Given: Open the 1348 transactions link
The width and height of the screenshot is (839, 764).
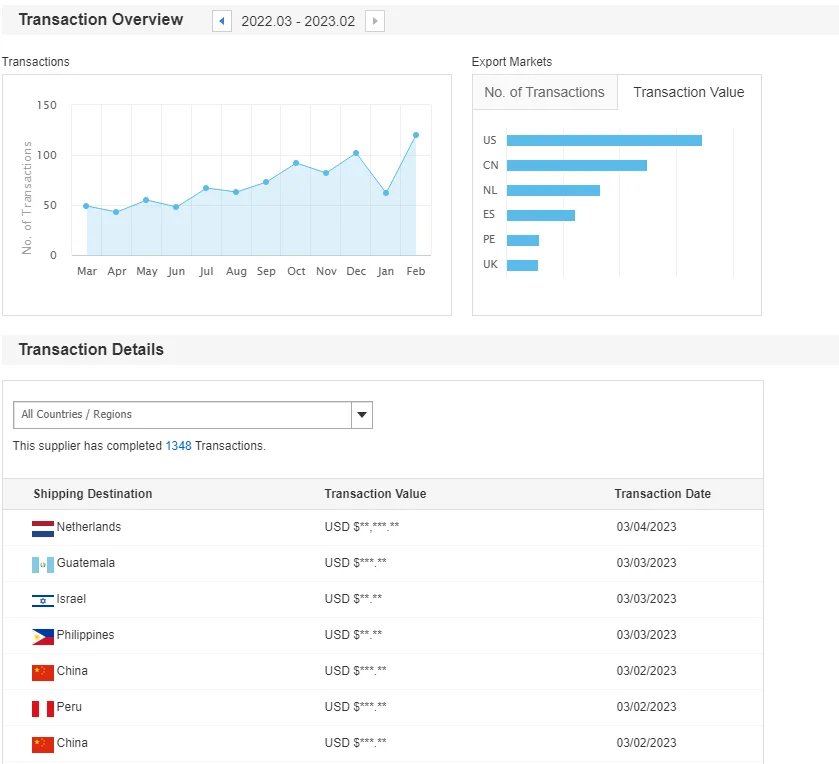Looking at the screenshot, I should [x=178, y=446].
